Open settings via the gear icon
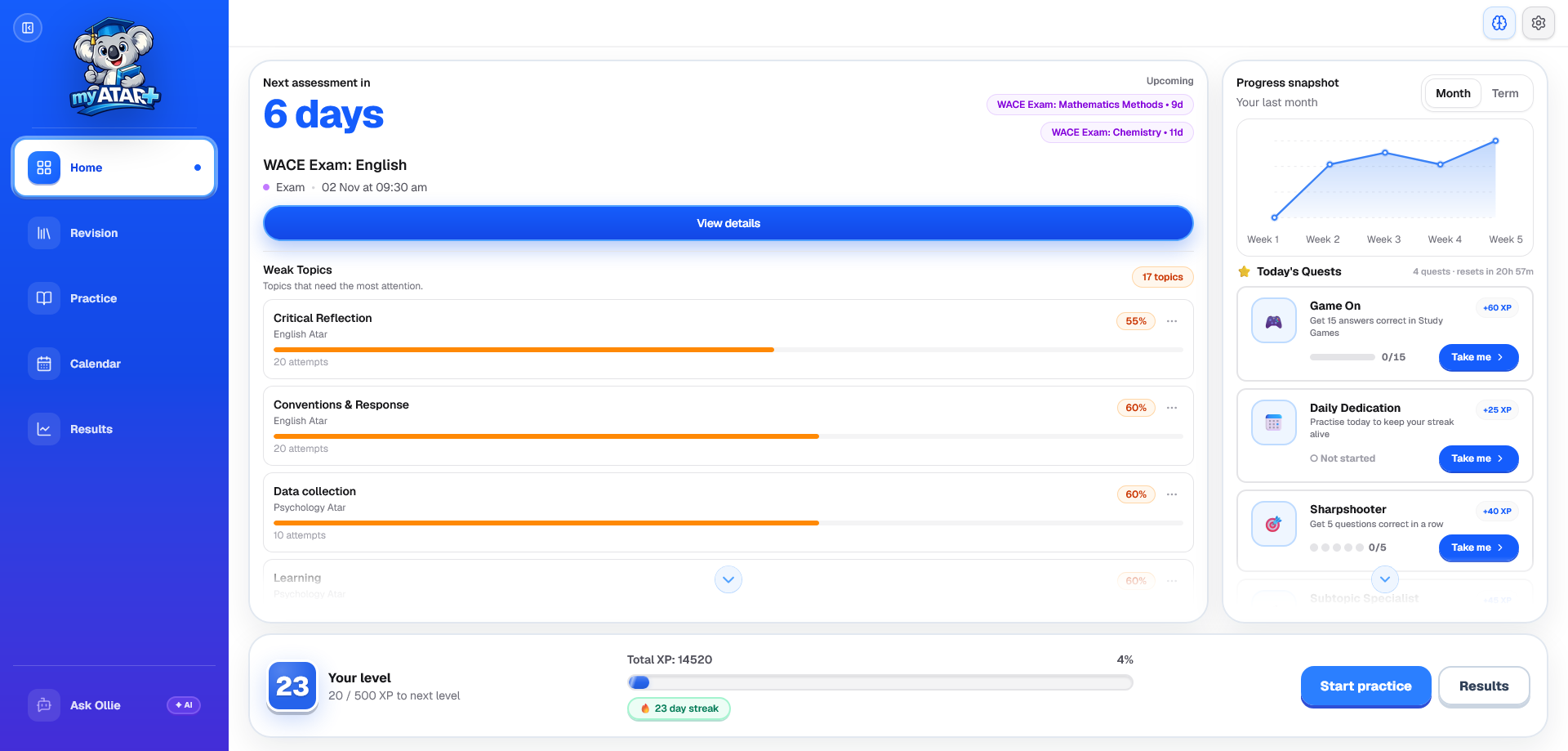 click(1539, 23)
